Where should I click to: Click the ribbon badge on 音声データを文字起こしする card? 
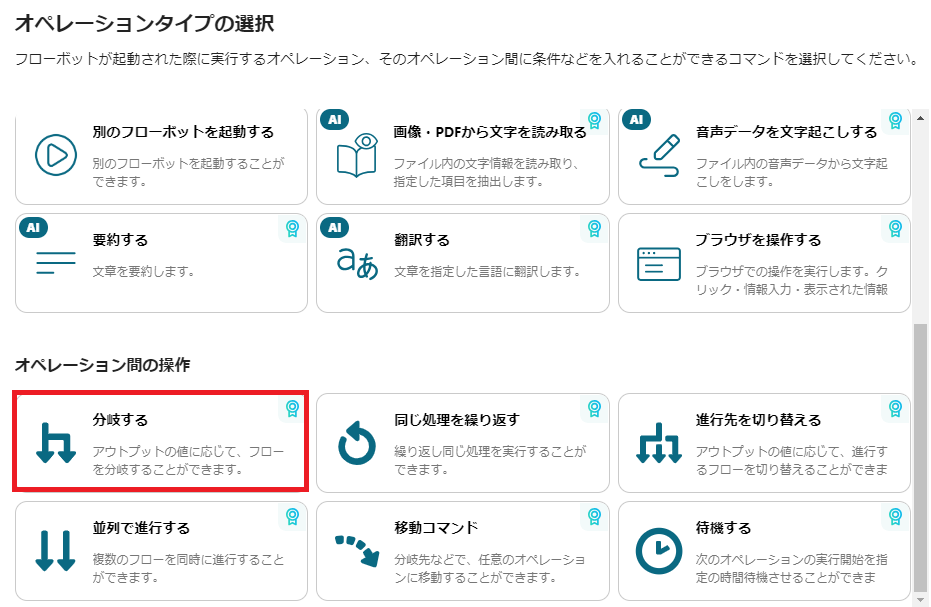(x=895, y=121)
